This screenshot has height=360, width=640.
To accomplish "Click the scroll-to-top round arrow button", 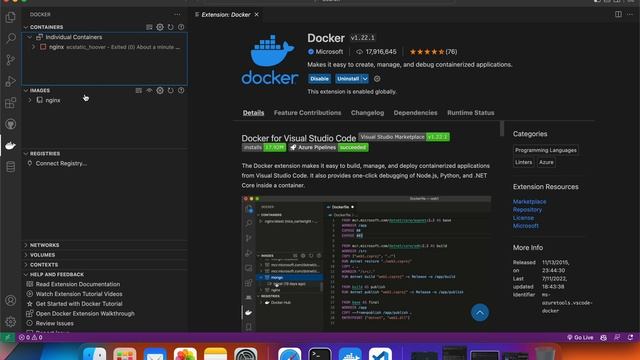I will [480, 313].
